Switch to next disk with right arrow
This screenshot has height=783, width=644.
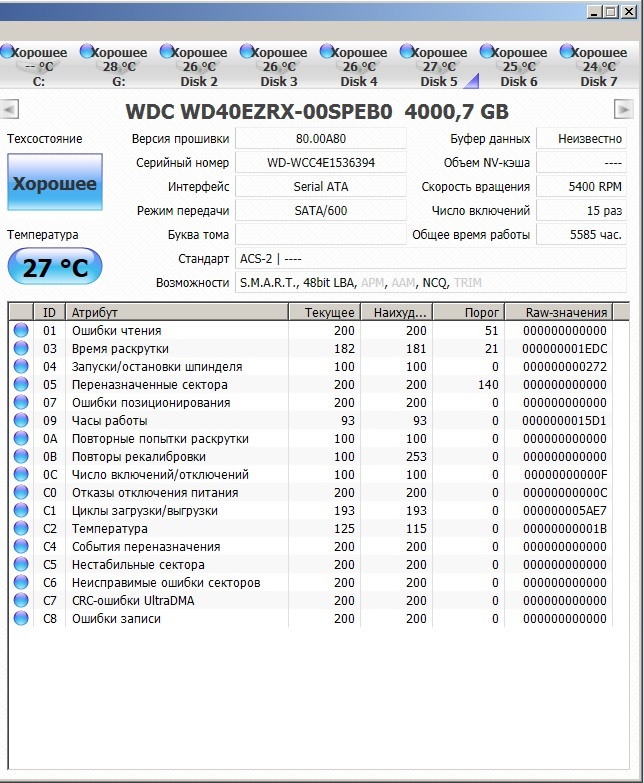click(624, 109)
